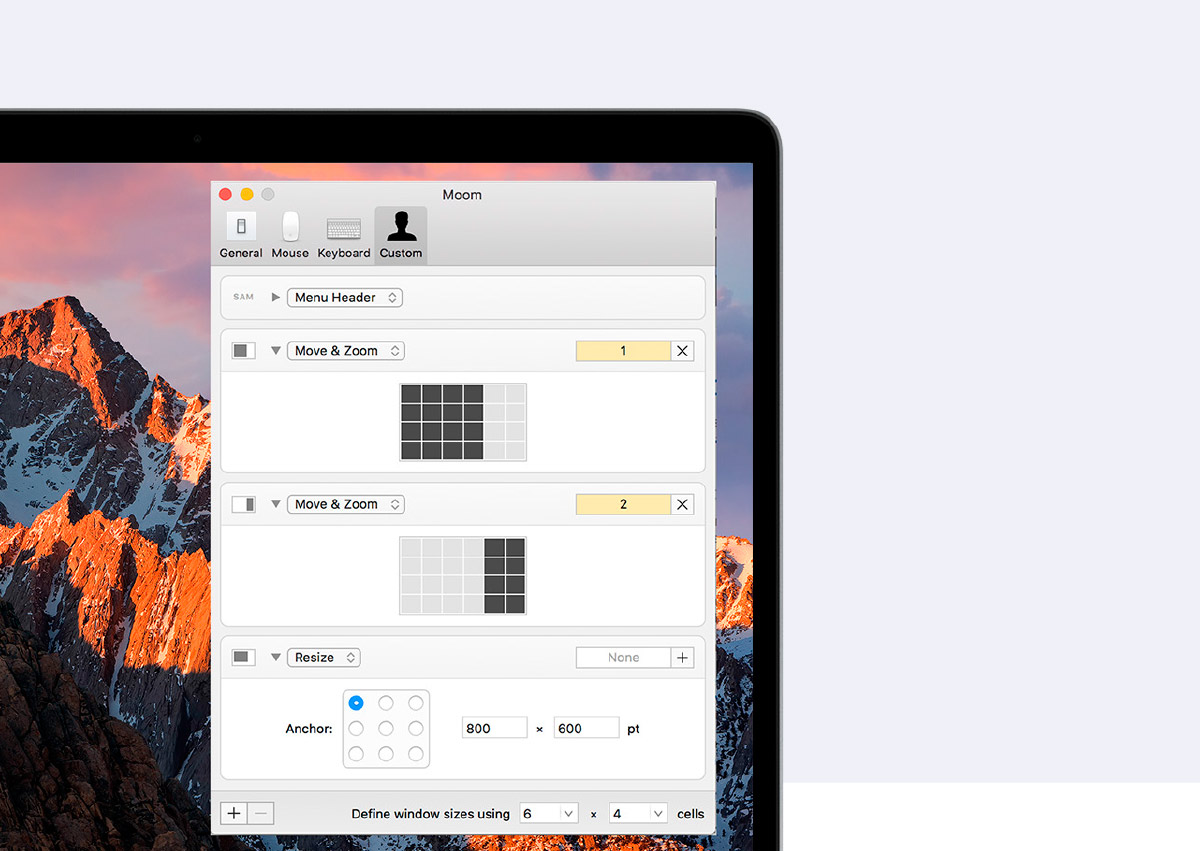Screen dimensions: 1200x851
Task: Open the Keyboard preferences tab
Action: 344,235
